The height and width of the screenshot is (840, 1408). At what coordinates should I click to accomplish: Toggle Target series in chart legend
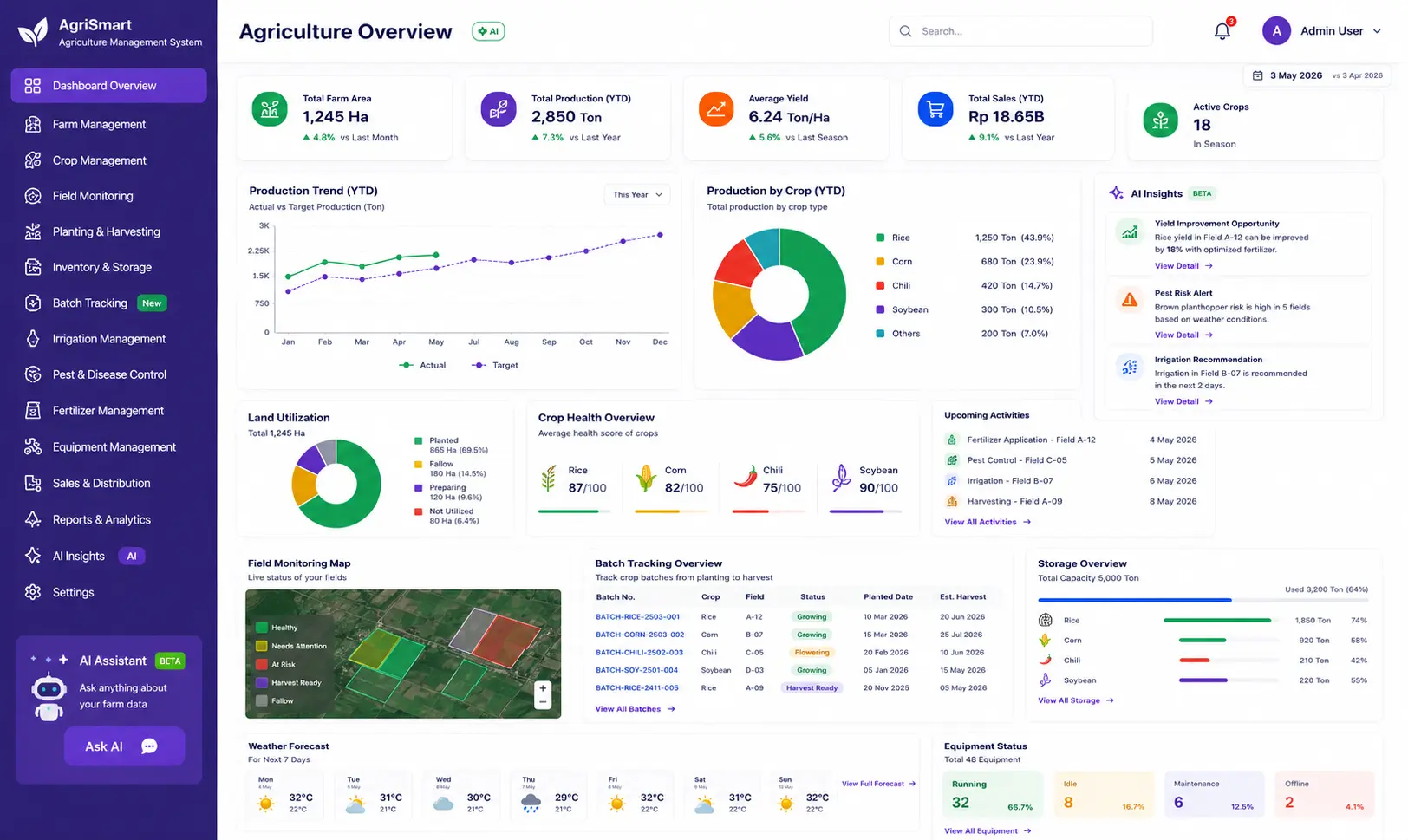pyautogui.click(x=495, y=365)
